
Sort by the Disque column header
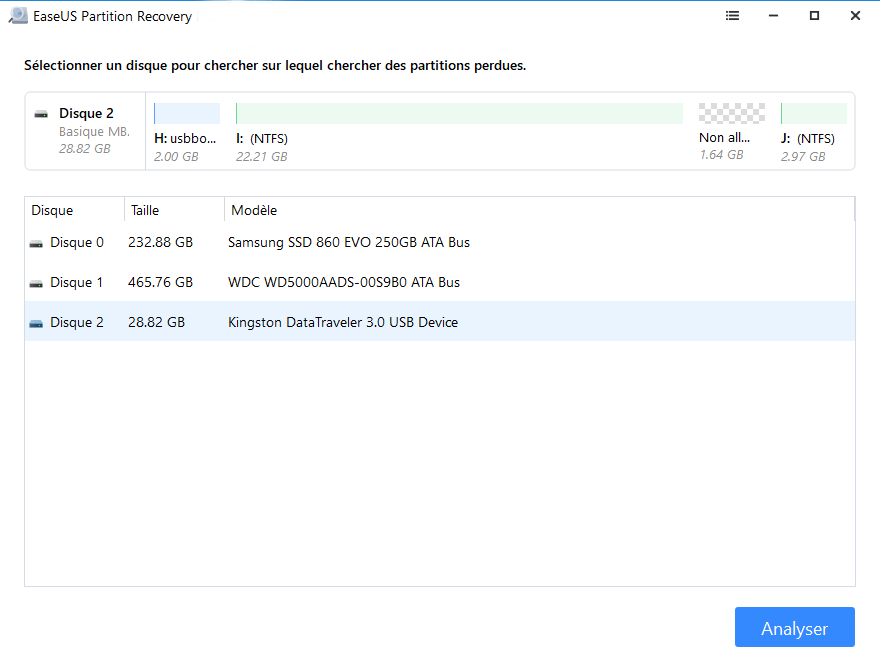tap(75, 210)
